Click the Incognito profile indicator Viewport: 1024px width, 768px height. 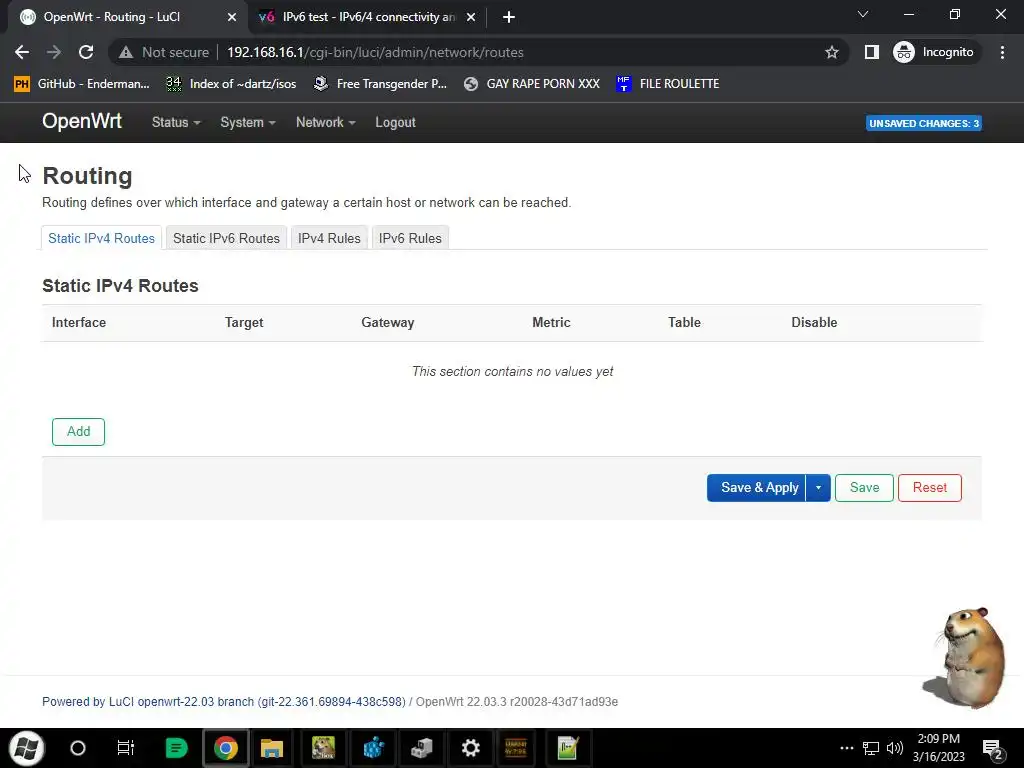point(934,52)
